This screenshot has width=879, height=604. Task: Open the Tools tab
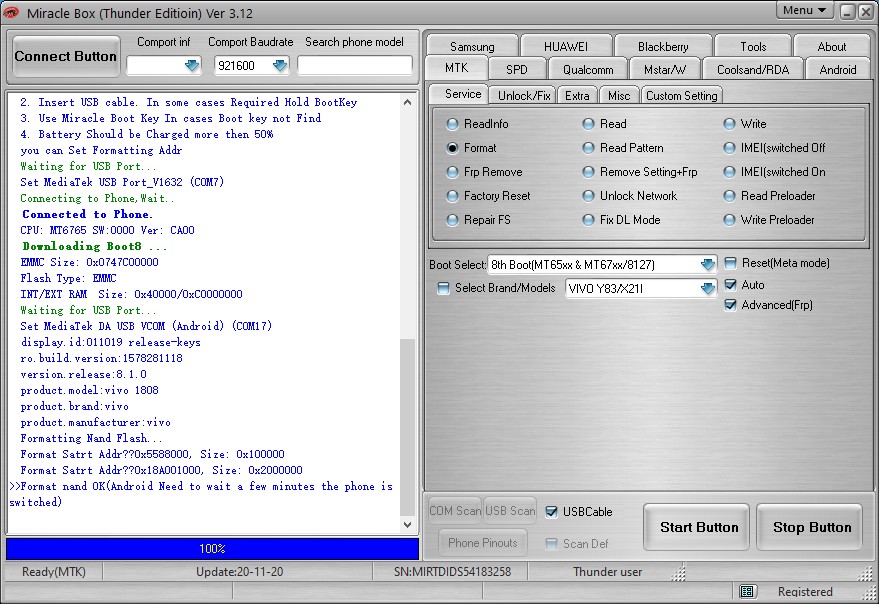click(753, 47)
